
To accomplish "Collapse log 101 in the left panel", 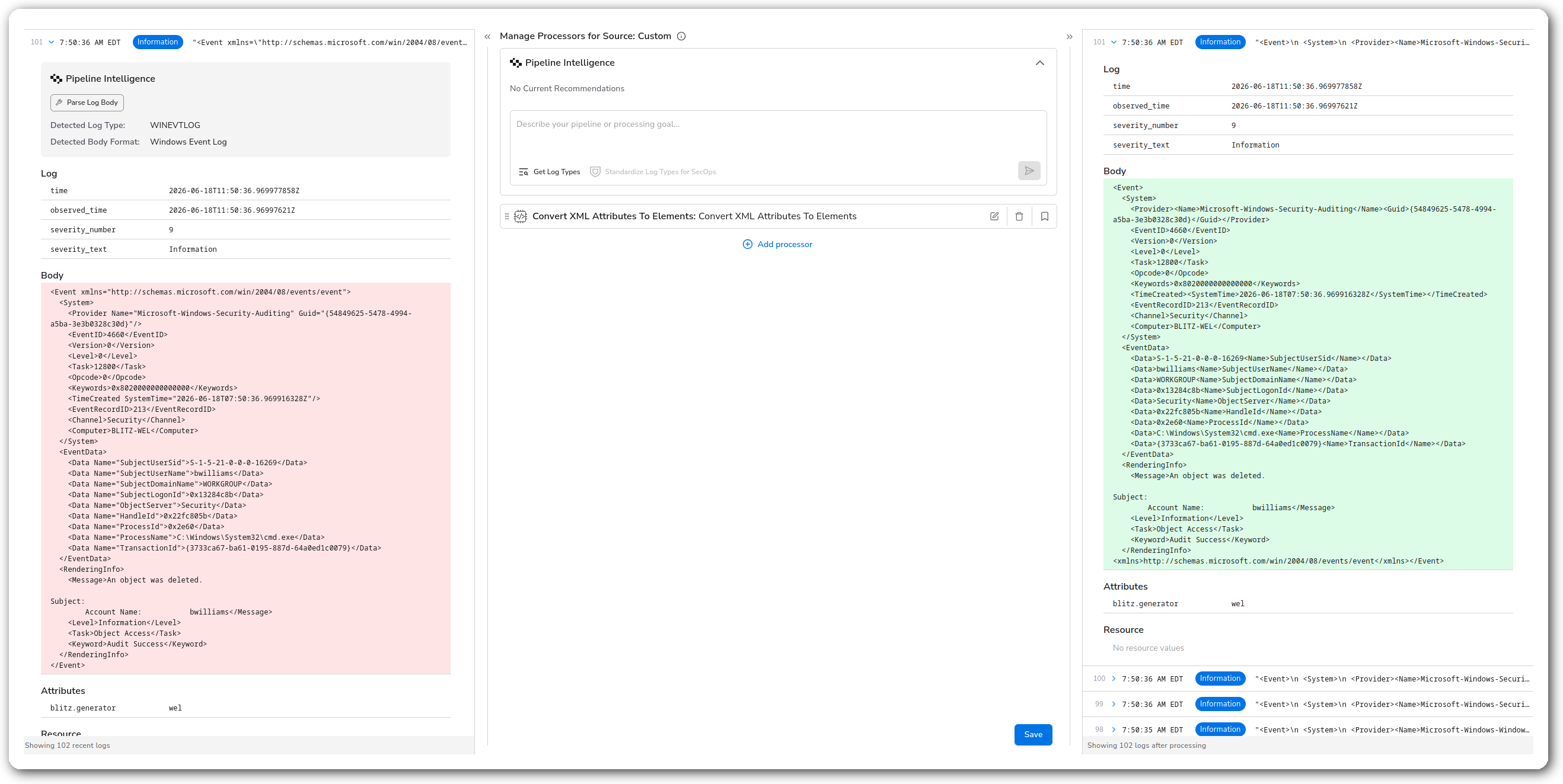I will tap(51, 43).
